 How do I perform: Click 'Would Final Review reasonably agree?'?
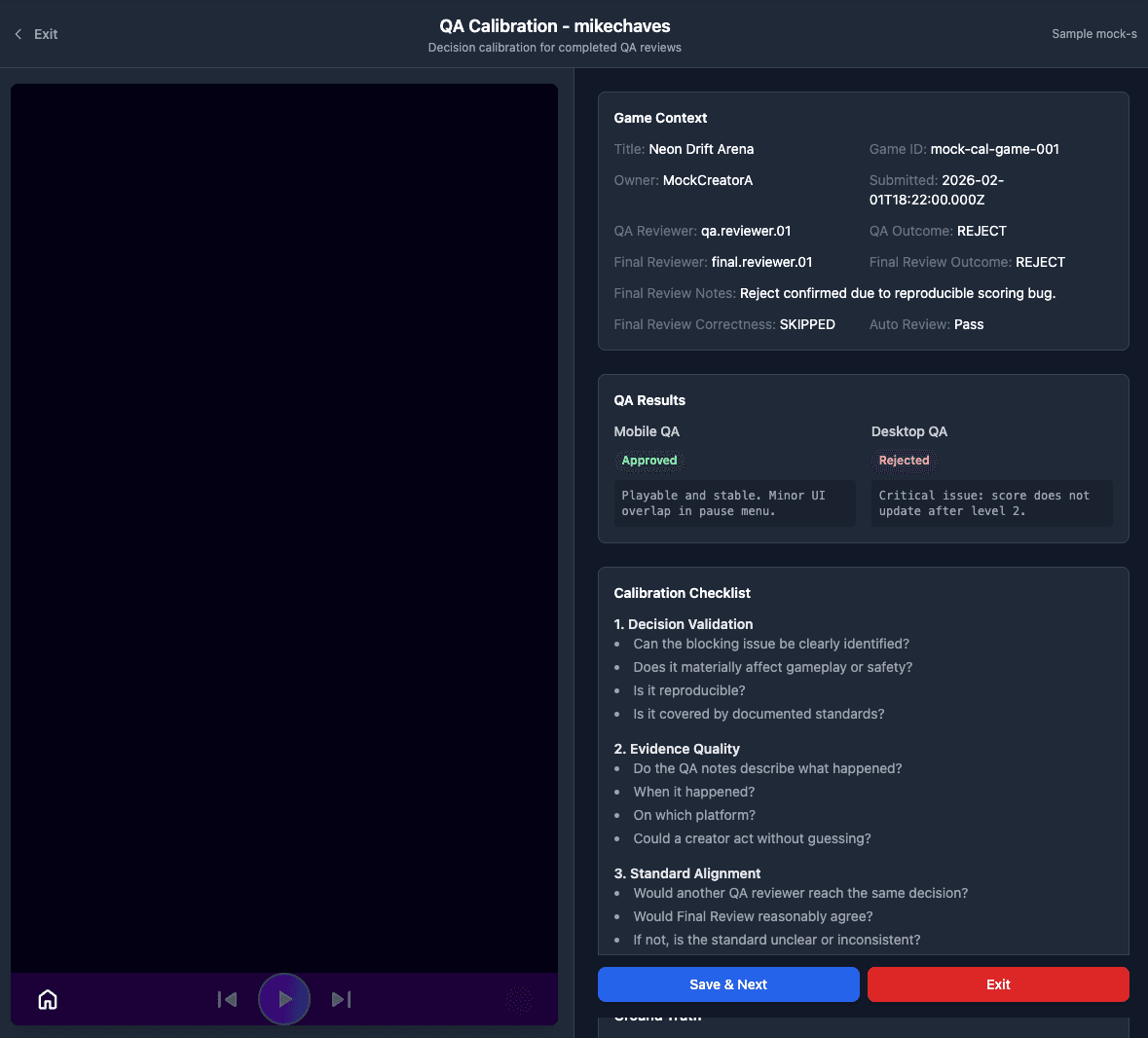coord(753,916)
